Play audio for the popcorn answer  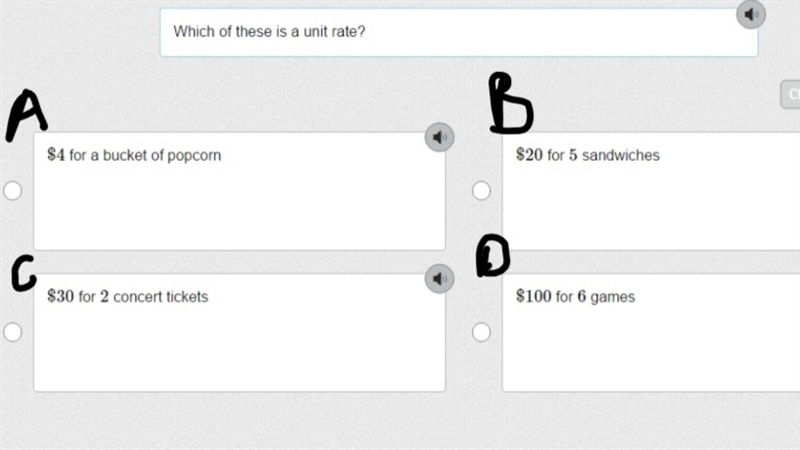tap(439, 137)
